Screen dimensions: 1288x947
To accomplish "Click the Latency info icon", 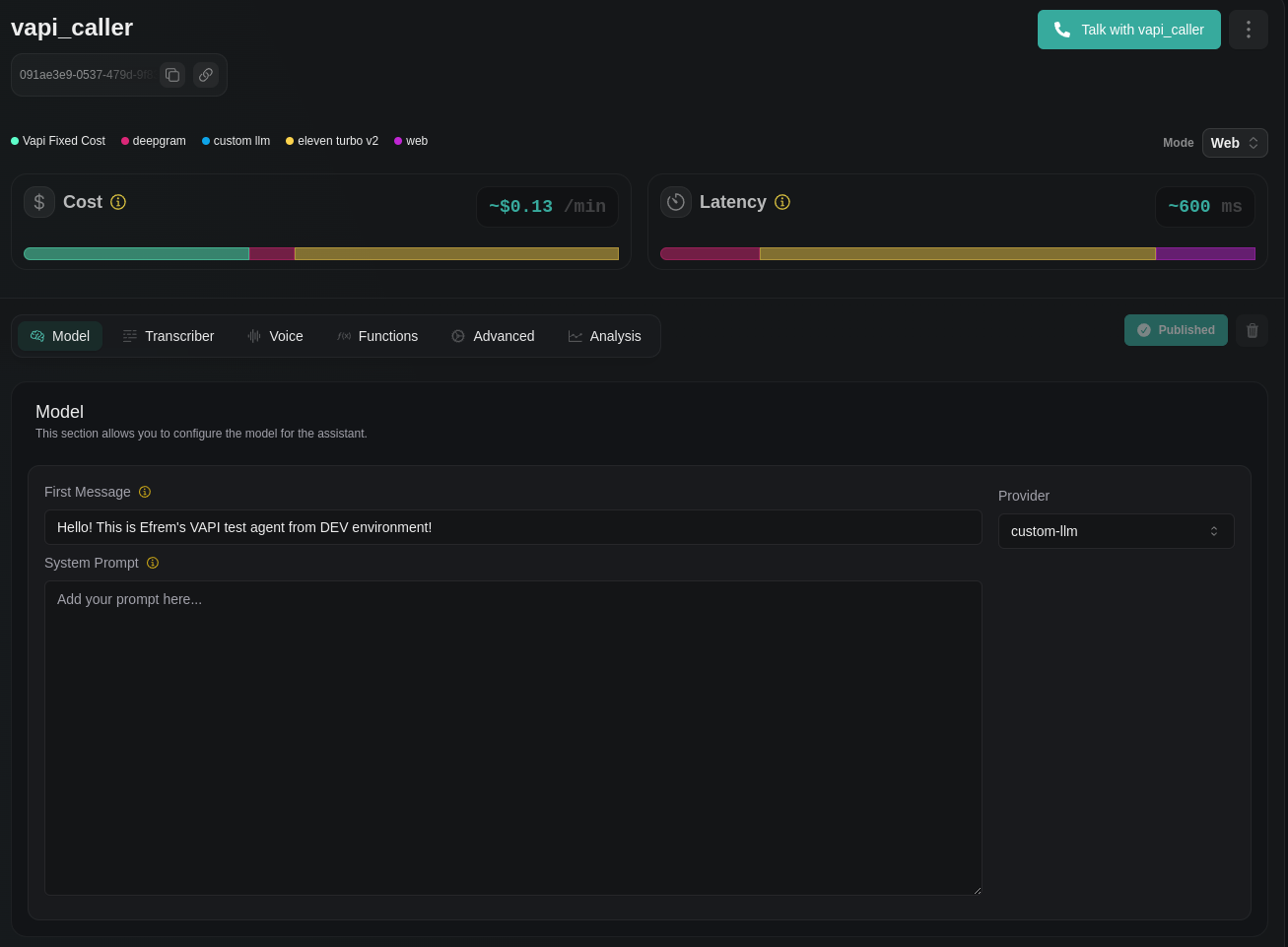I will [782, 202].
